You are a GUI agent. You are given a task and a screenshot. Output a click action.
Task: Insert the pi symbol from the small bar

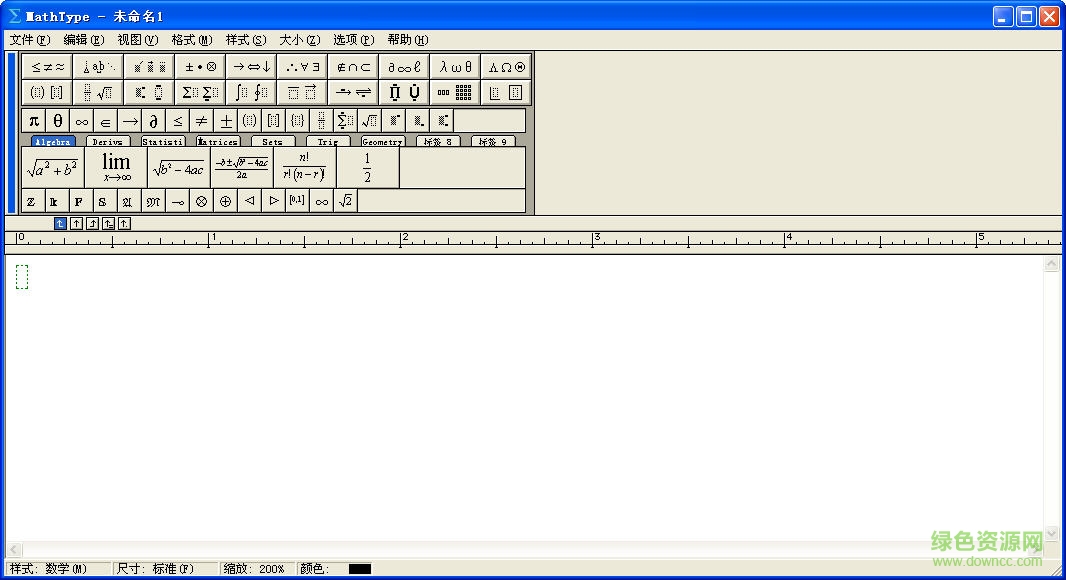coord(33,121)
